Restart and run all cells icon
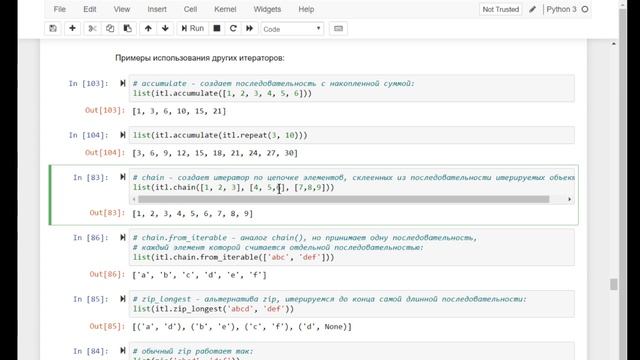The image size is (640, 360). coord(249,29)
